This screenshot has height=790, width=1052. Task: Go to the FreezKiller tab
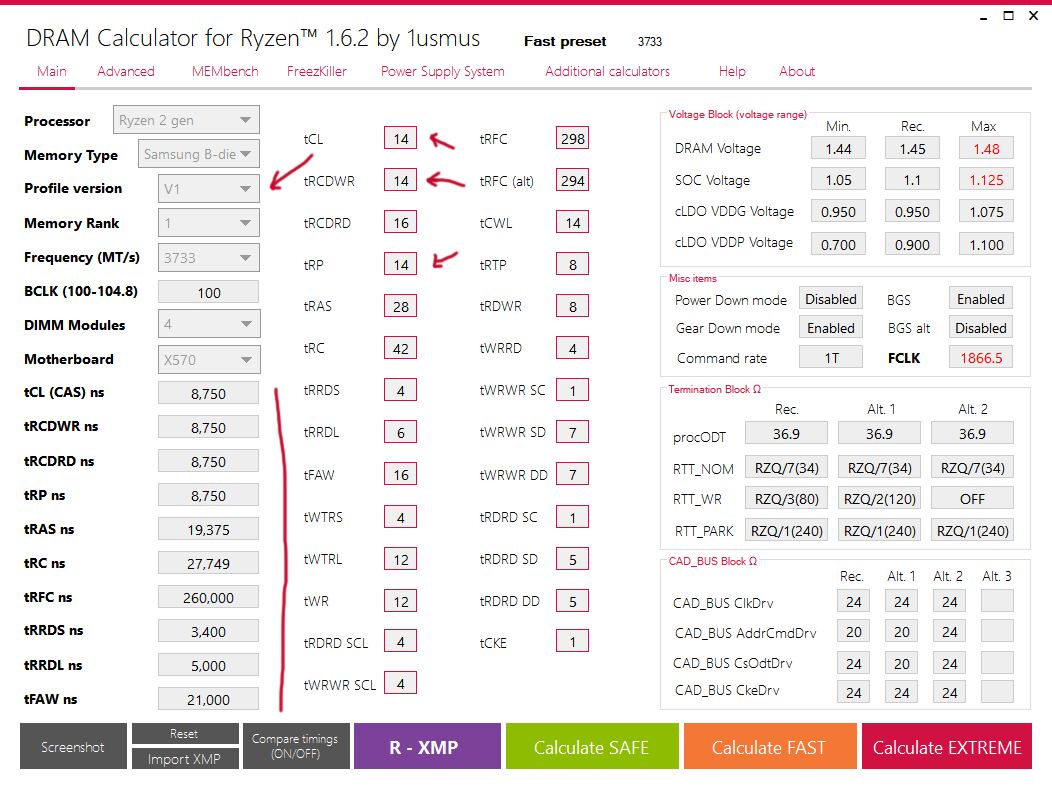pyautogui.click(x=317, y=71)
